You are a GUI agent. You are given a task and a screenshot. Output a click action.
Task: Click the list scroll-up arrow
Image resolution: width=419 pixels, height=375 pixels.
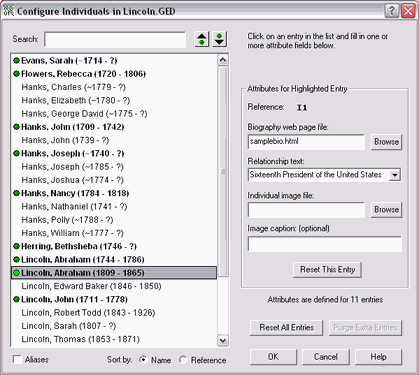click(223, 60)
